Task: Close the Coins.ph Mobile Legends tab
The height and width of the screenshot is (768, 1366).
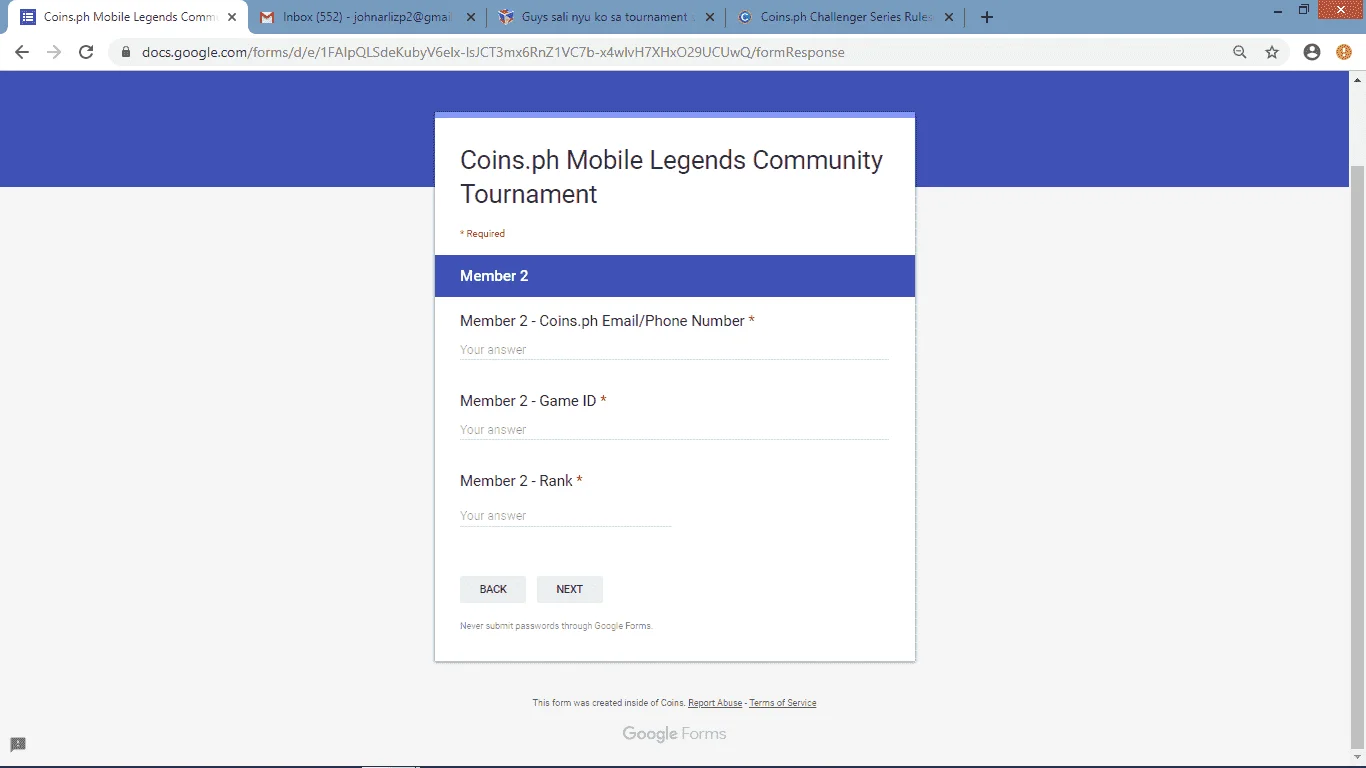Action: (232, 17)
